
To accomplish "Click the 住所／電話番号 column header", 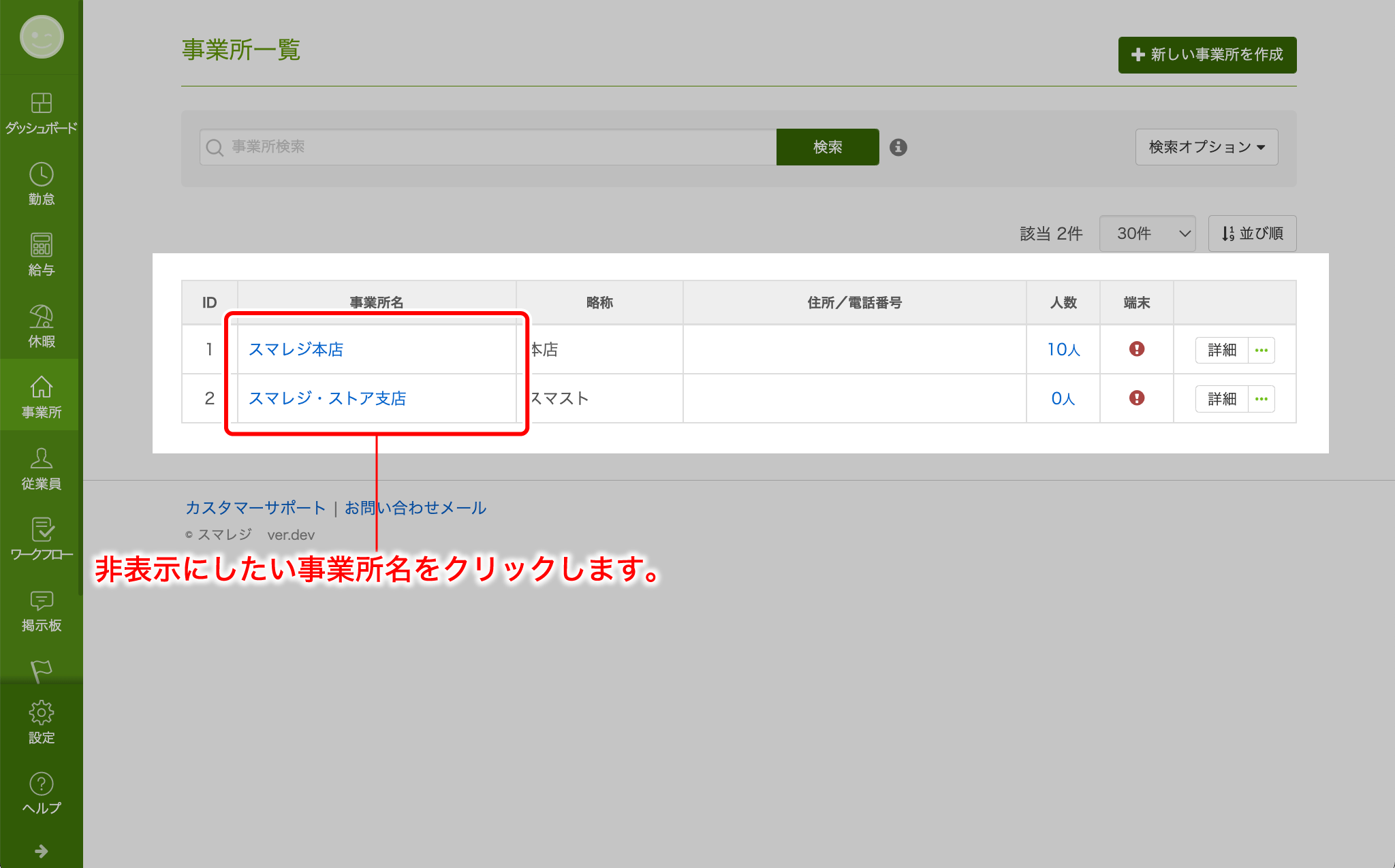I will point(854,302).
